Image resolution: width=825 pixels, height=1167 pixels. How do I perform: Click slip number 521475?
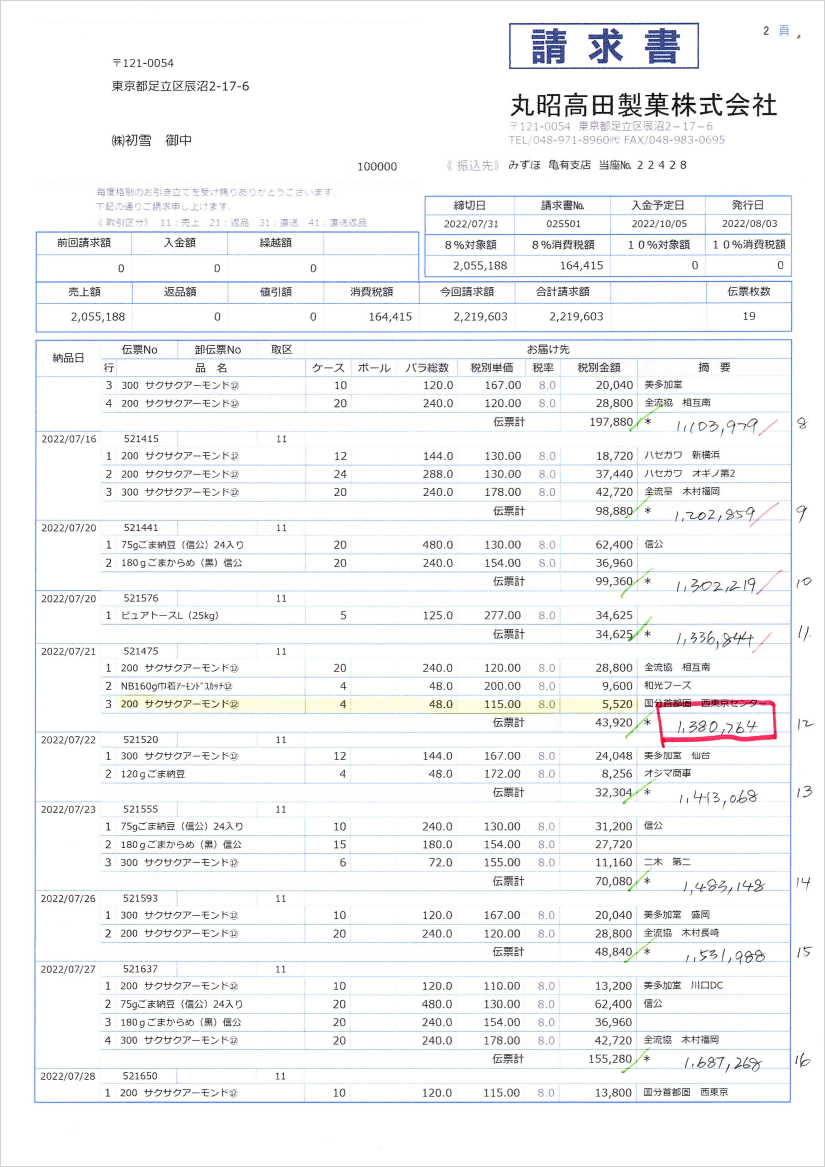pos(141,651)
